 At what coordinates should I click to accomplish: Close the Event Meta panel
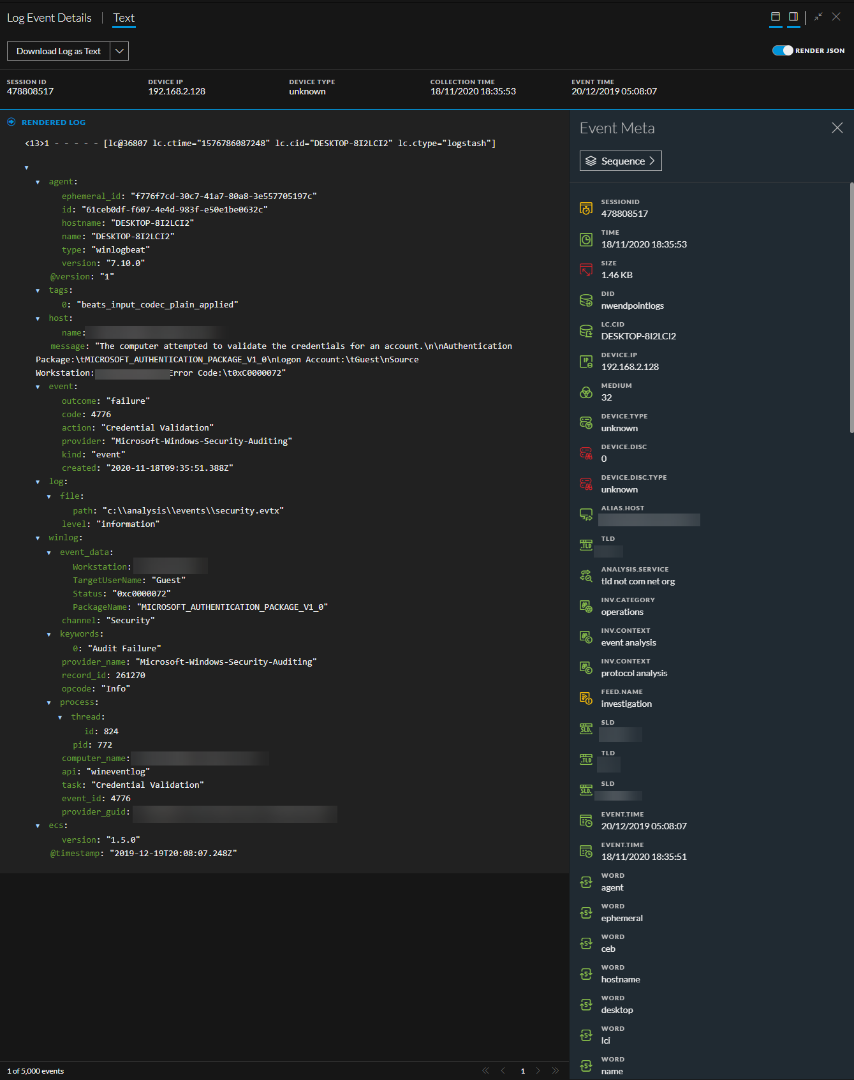click(x=837, y=128)
